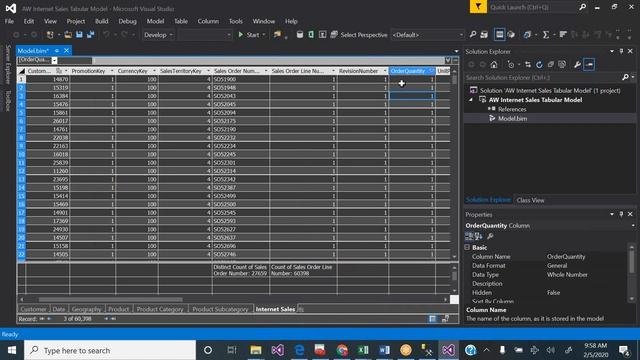Select row header number 10
The height and width of the screenshot is (360, 640).
pos(21,154)
